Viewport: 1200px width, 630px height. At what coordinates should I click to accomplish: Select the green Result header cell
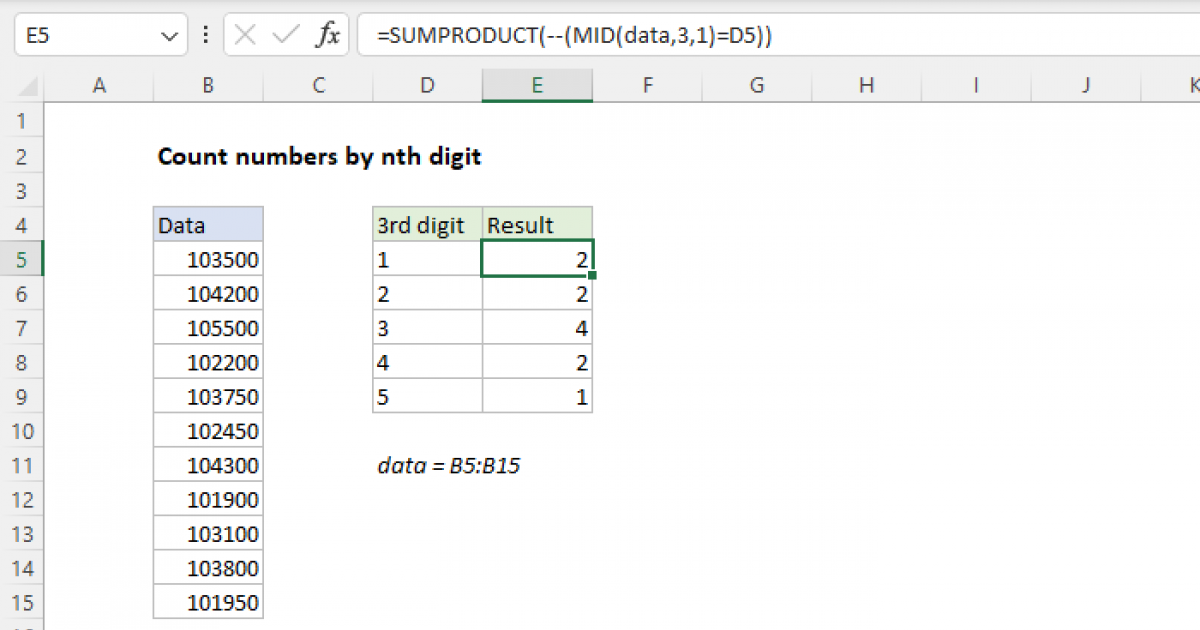(x=537, y=224)
